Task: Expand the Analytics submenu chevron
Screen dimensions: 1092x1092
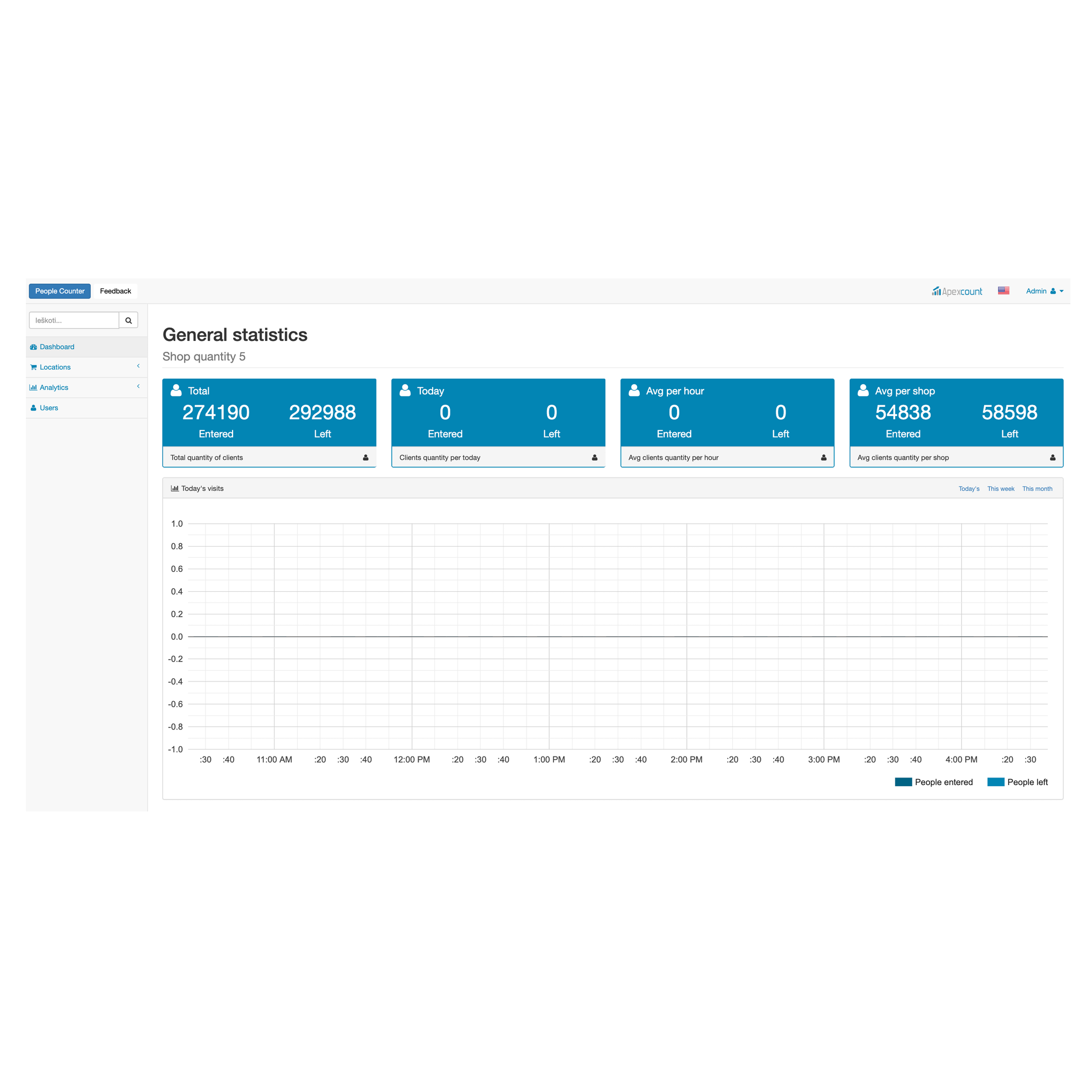Action: pos(138,387)
